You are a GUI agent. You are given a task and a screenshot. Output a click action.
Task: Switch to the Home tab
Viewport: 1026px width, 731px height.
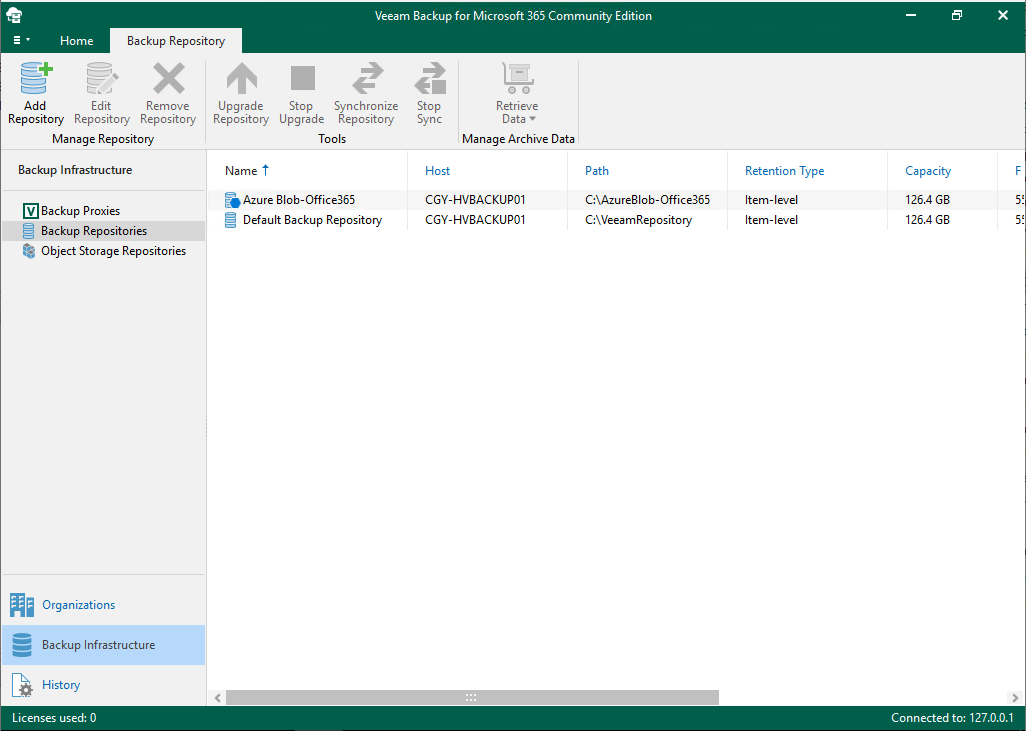[x=77, y=41]
